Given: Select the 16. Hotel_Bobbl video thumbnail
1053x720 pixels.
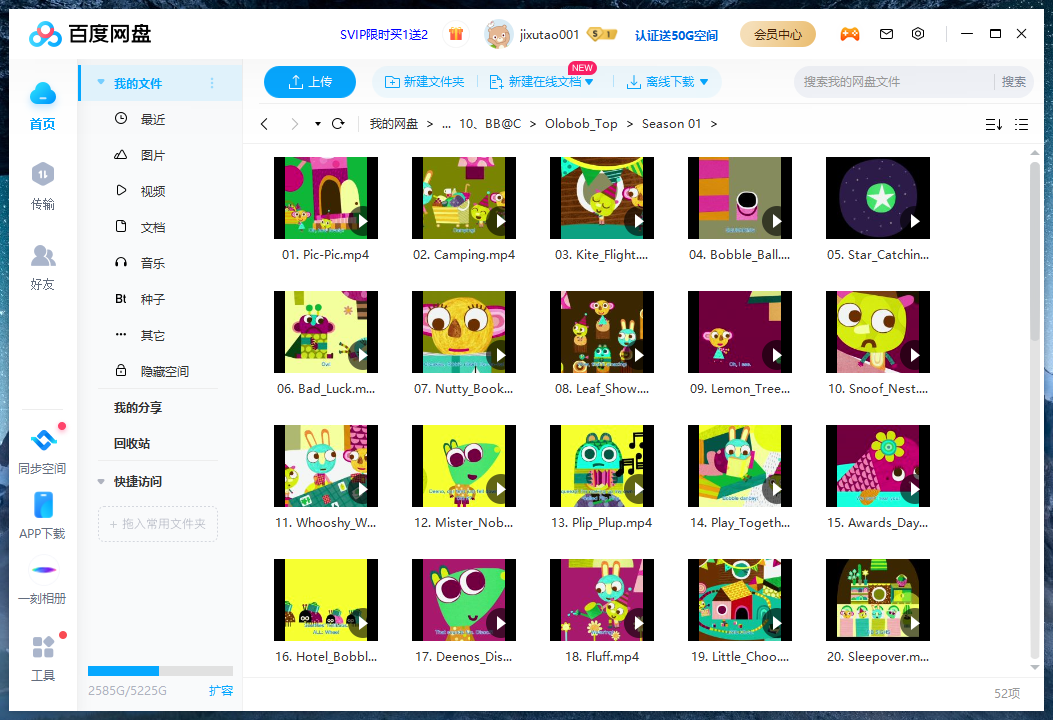Looking at the screenshot, I should pos(326,600).
